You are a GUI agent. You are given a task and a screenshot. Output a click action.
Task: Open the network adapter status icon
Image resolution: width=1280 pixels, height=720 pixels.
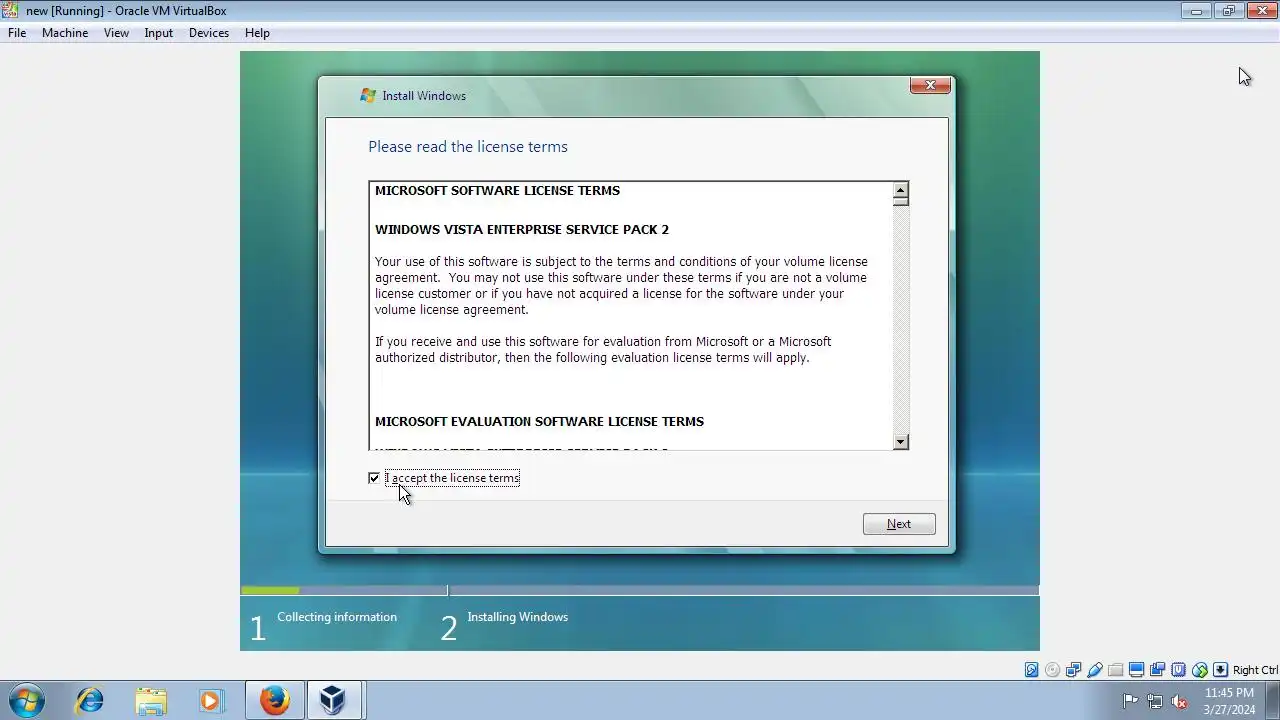(1073, 670)
